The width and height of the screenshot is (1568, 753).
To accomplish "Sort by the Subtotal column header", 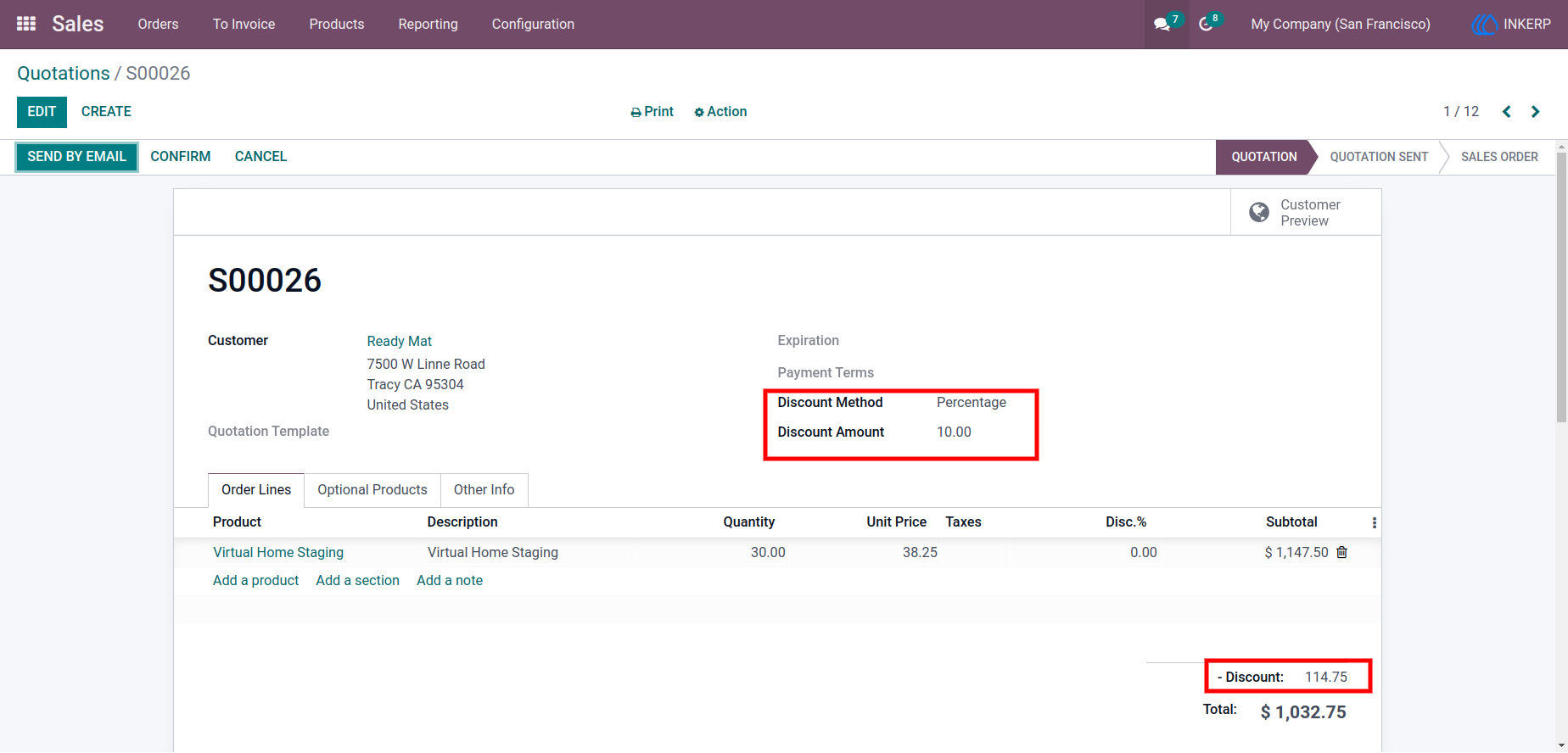I will (1291, 522).
